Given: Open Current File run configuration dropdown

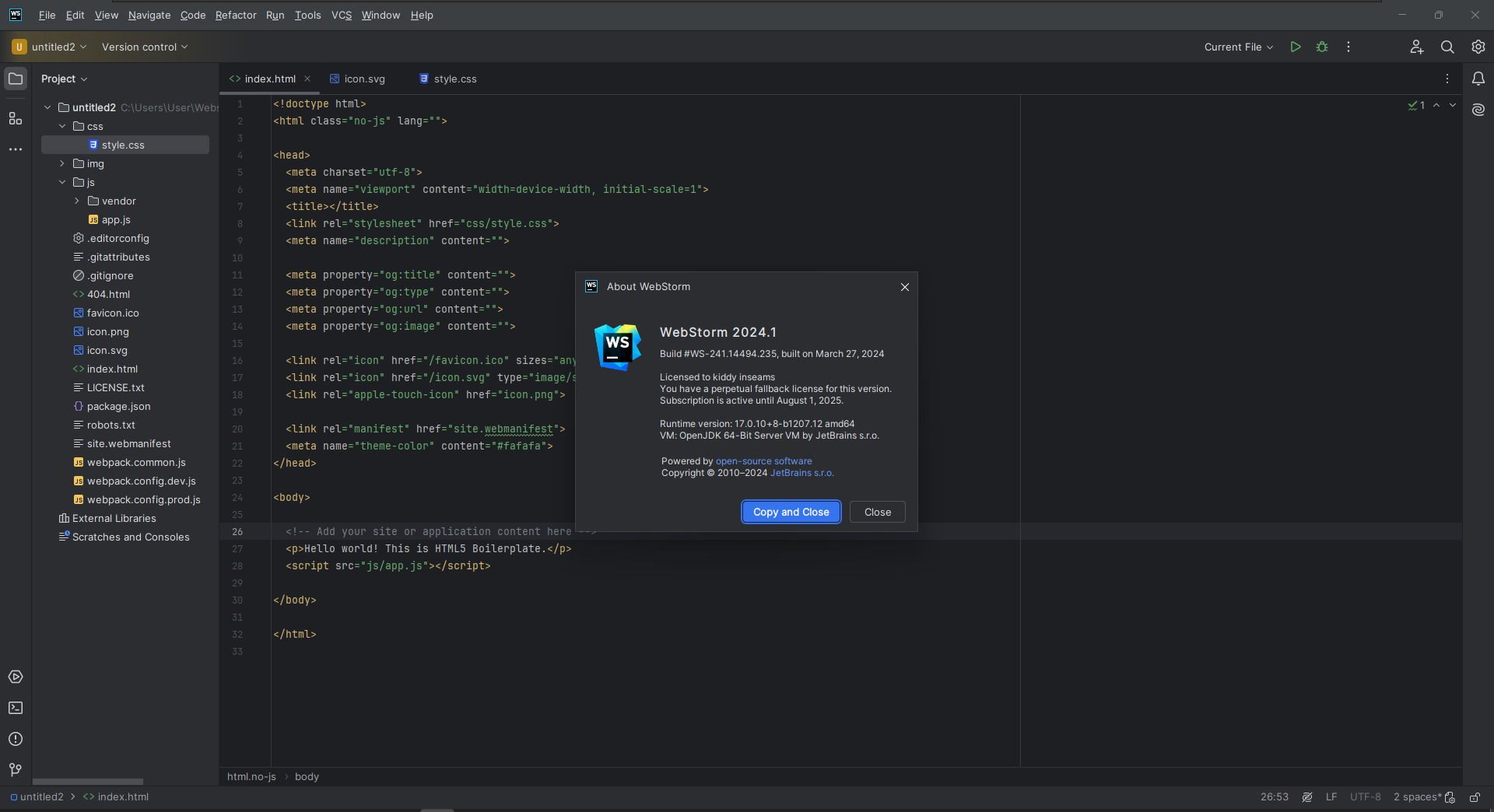Looking at the screenshot, I should tap(1239, 47).
